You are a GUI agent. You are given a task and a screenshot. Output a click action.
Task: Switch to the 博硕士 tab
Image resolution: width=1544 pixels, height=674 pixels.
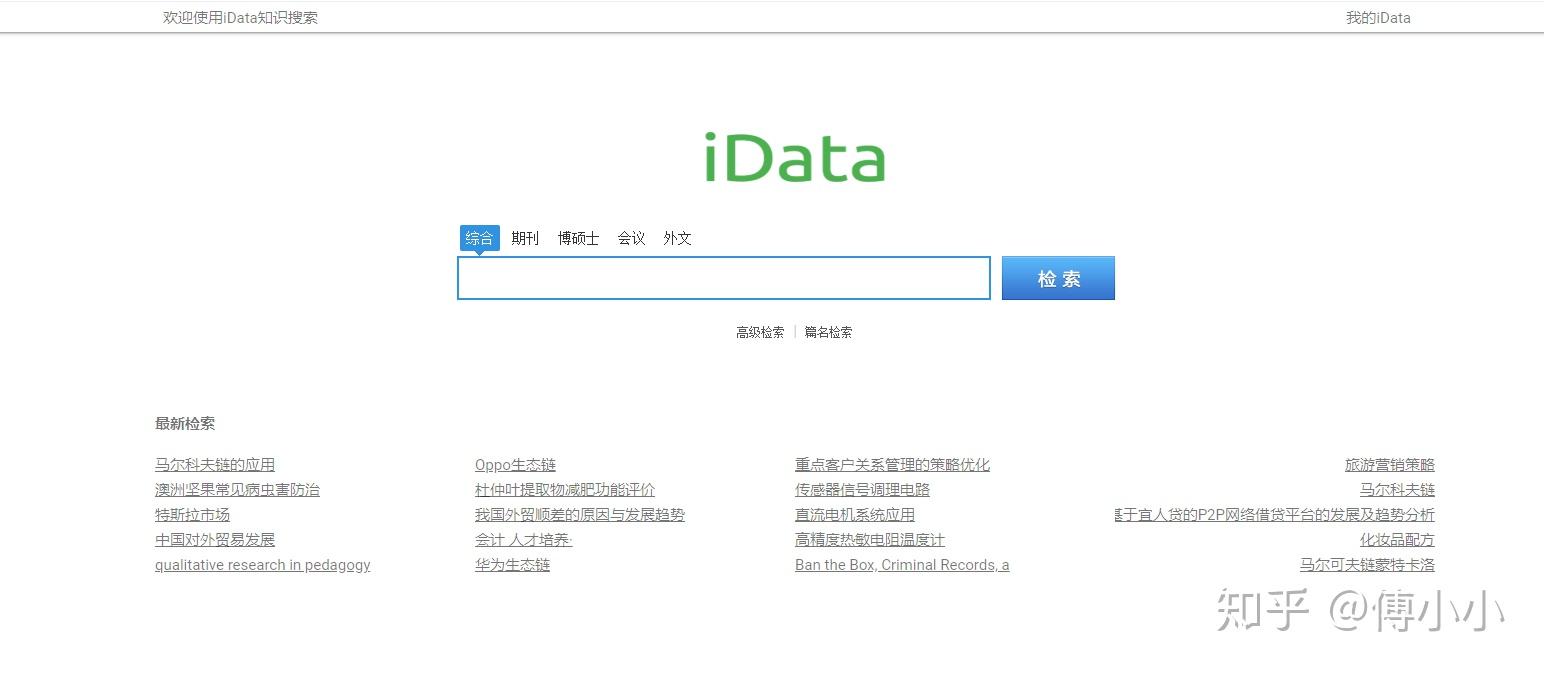click(x=578, y=238)
